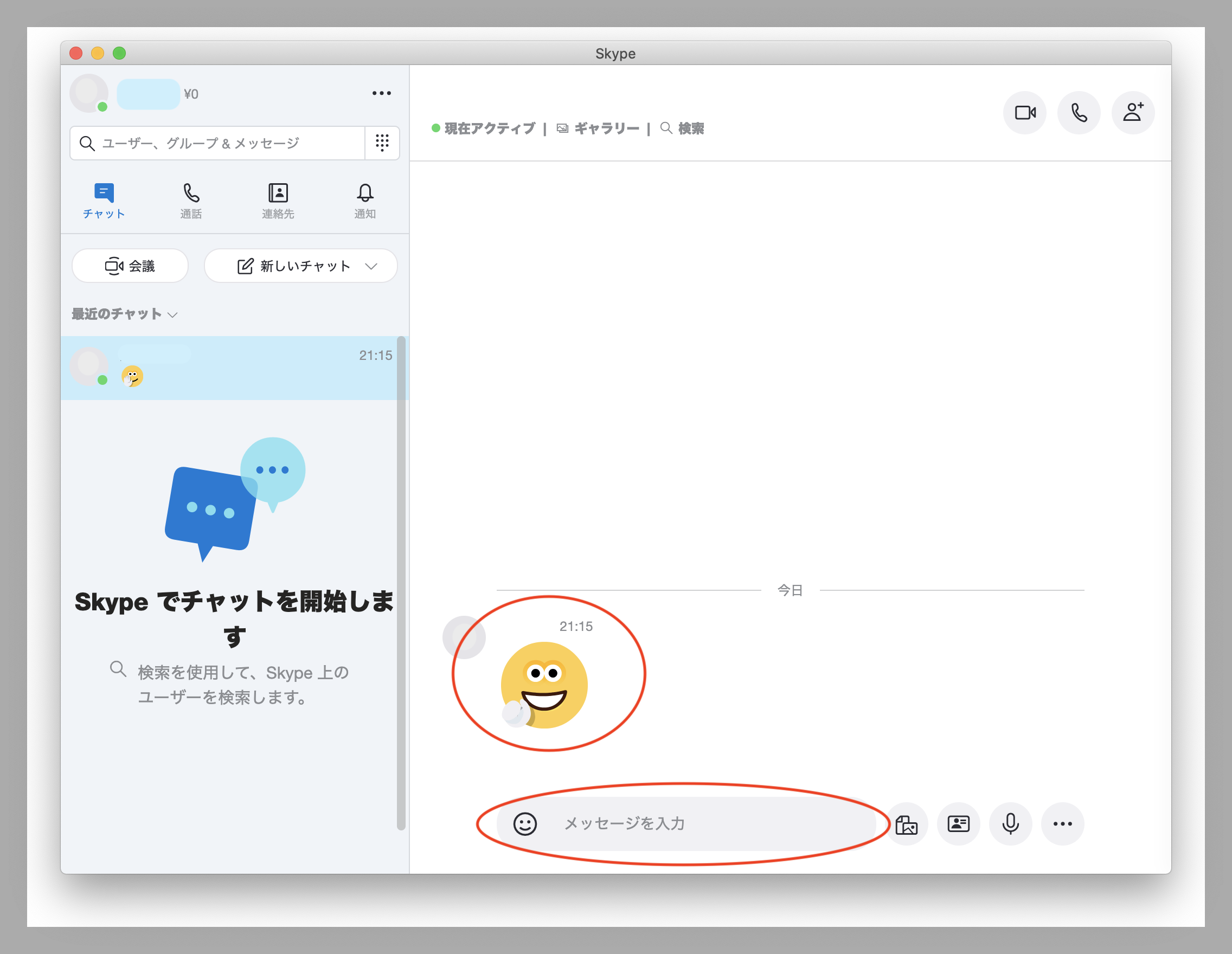Close the Skype window with the red button
The height and width of the screenshot is (954, 1232).
point(76,54)
